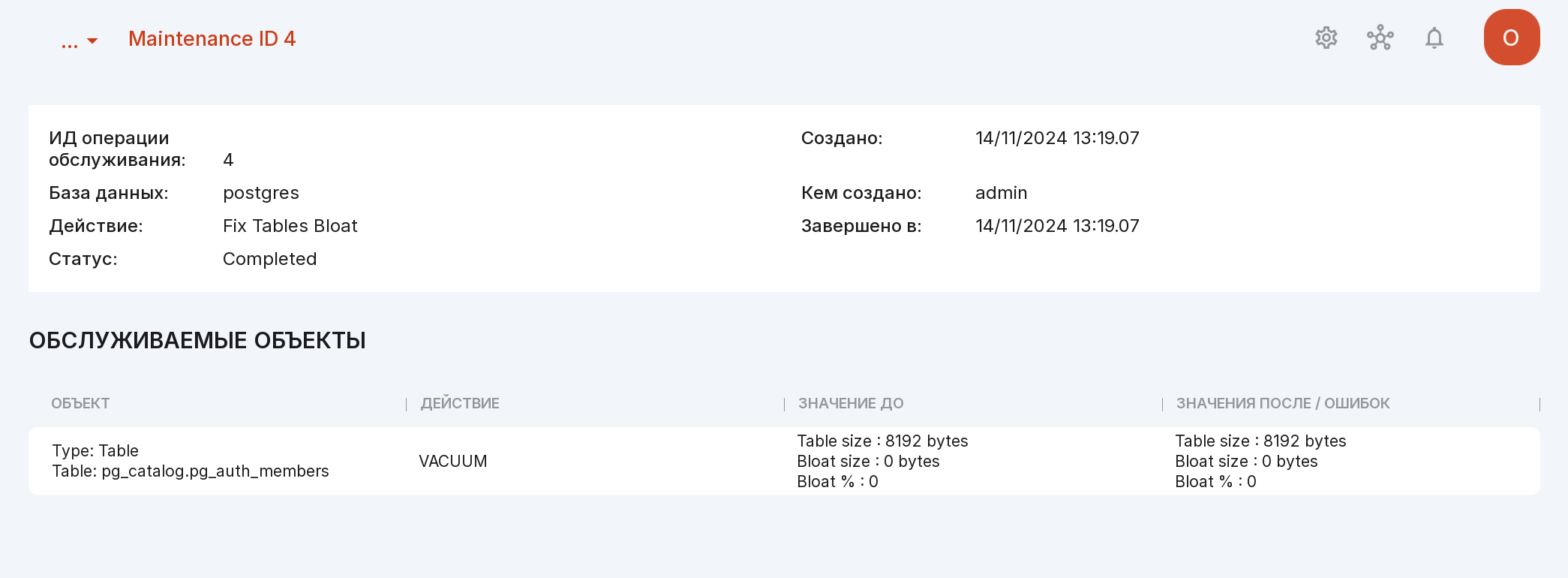Screen dimensions: 1568x578
Task: Click the postgres database value
Action: [x=261, y=193]
